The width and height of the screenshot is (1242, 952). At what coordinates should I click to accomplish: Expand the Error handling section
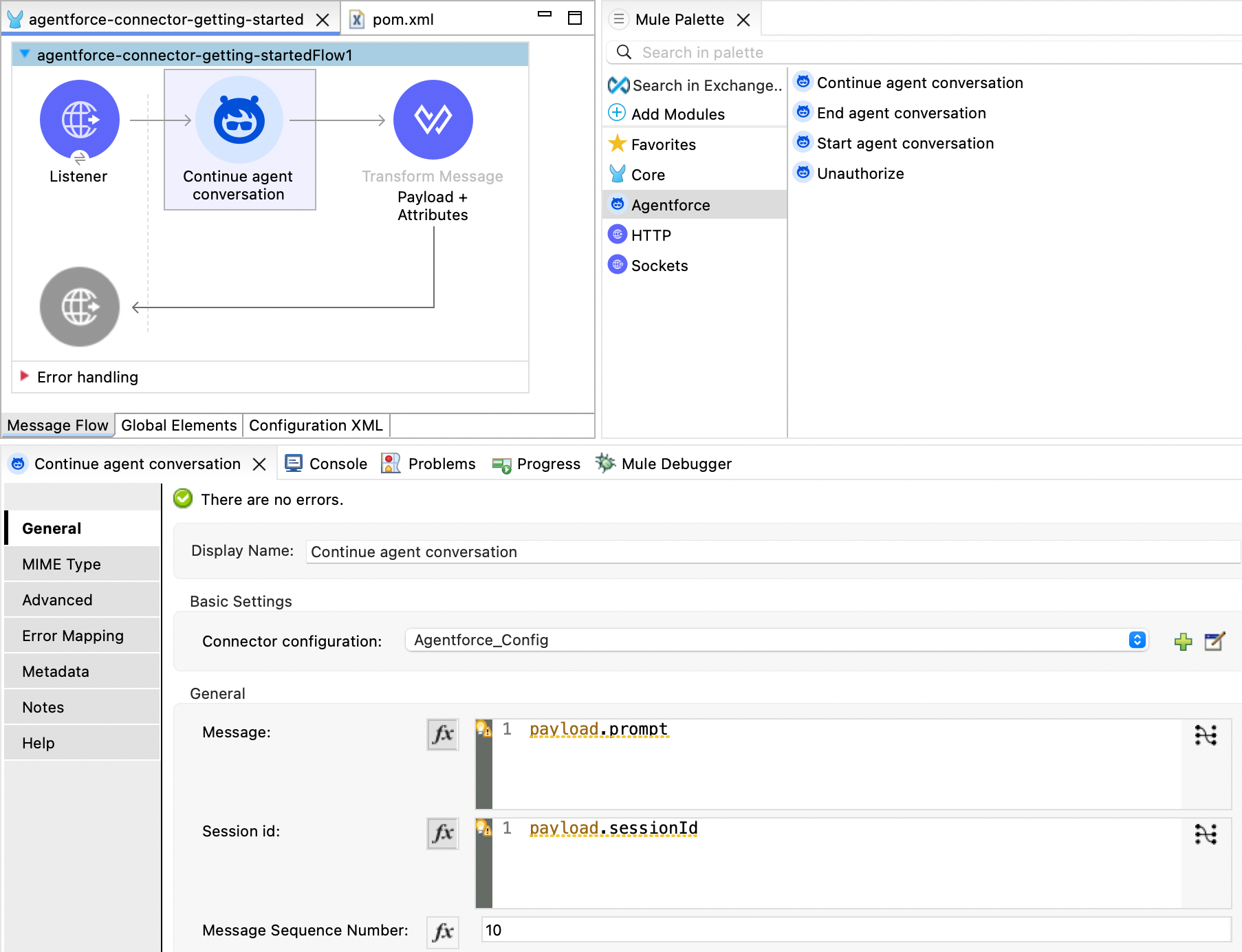point(25,376)
